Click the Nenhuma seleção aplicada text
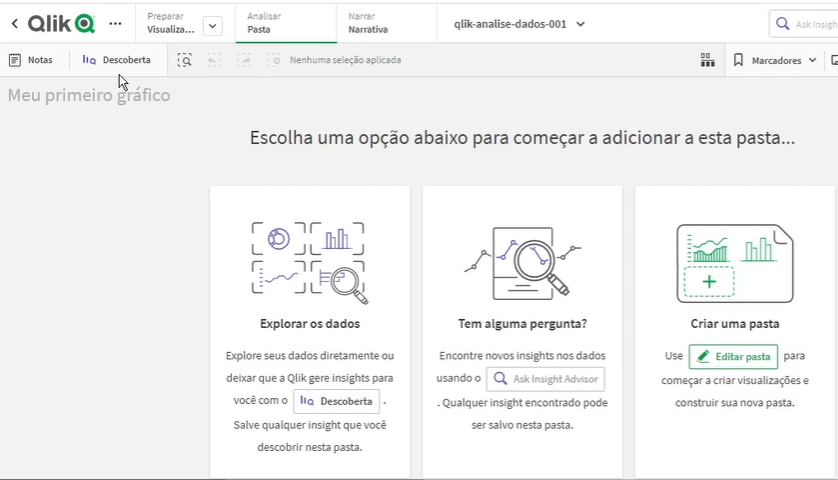 345,60
